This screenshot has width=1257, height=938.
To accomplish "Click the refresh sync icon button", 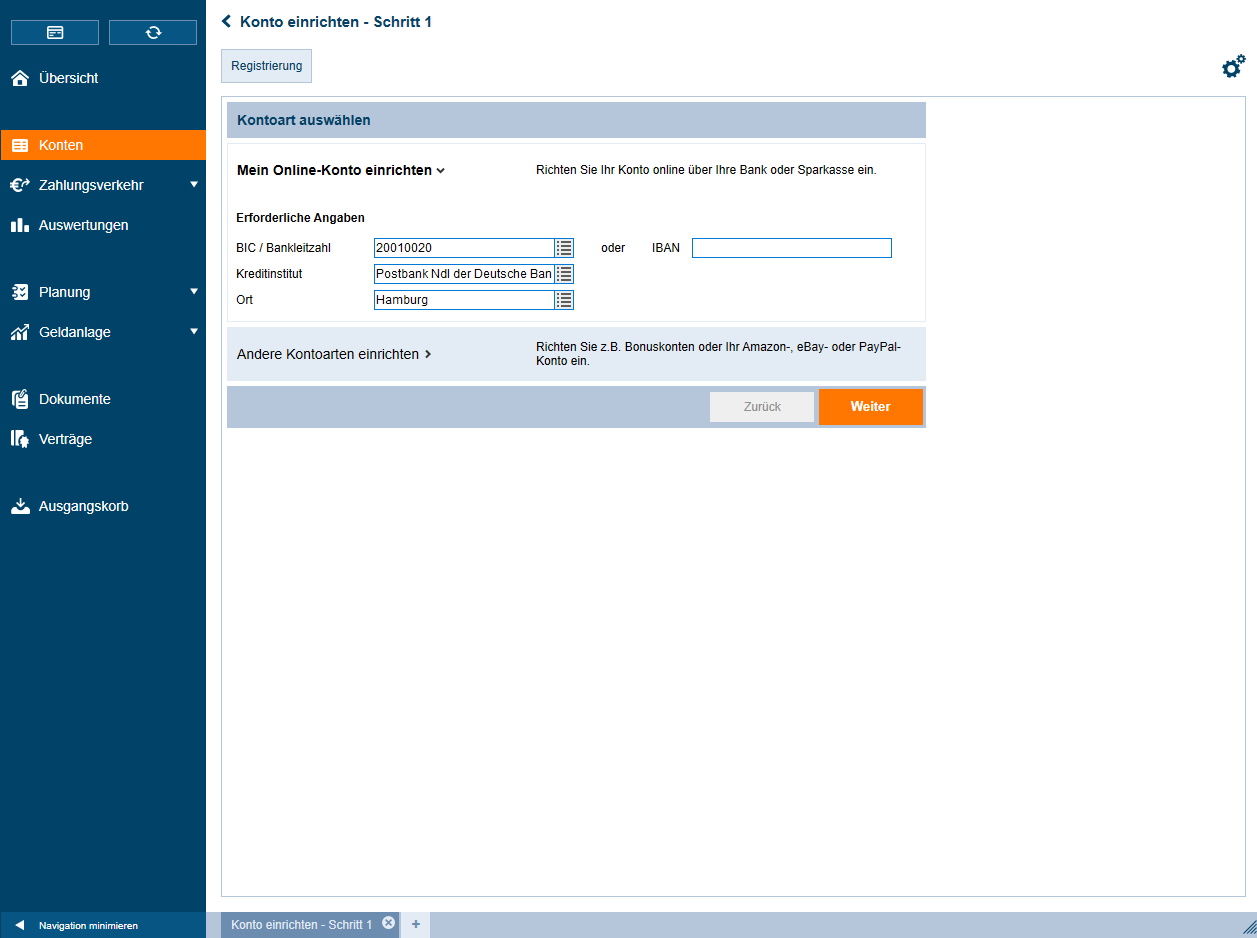I will (x=153, y=32).
